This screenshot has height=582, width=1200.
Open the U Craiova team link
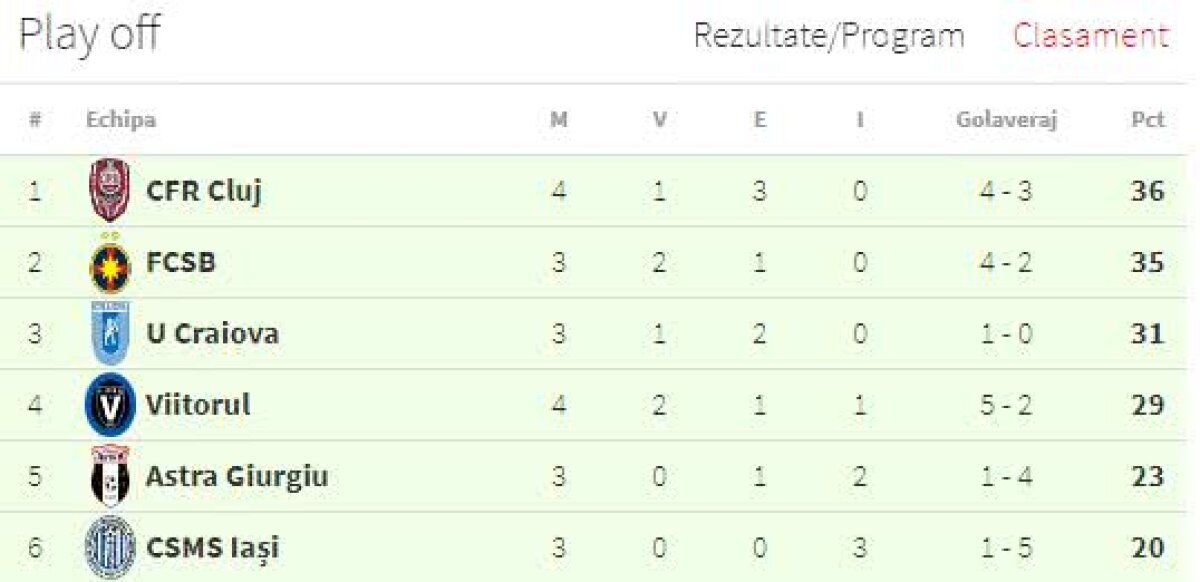coord(212,333)
